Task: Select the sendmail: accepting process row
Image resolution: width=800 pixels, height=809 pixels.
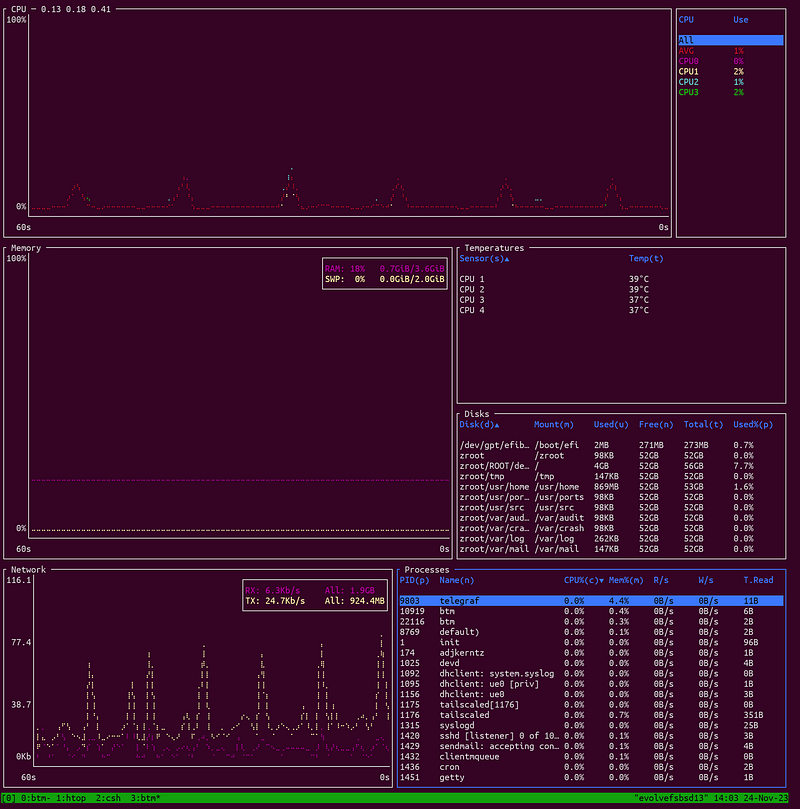Action: (x=591, y=746)
